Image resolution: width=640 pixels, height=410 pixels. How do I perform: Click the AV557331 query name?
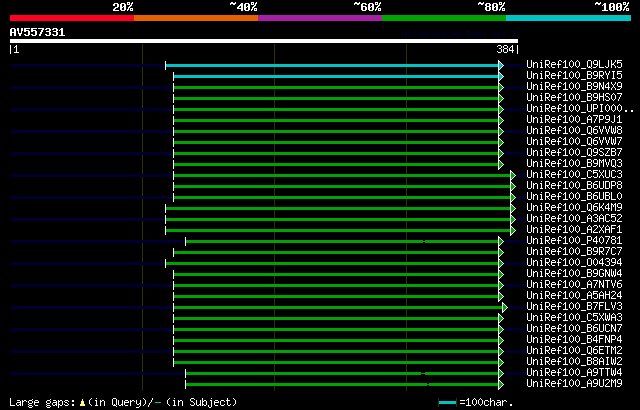pyautogui.click(x=38, y=32)
